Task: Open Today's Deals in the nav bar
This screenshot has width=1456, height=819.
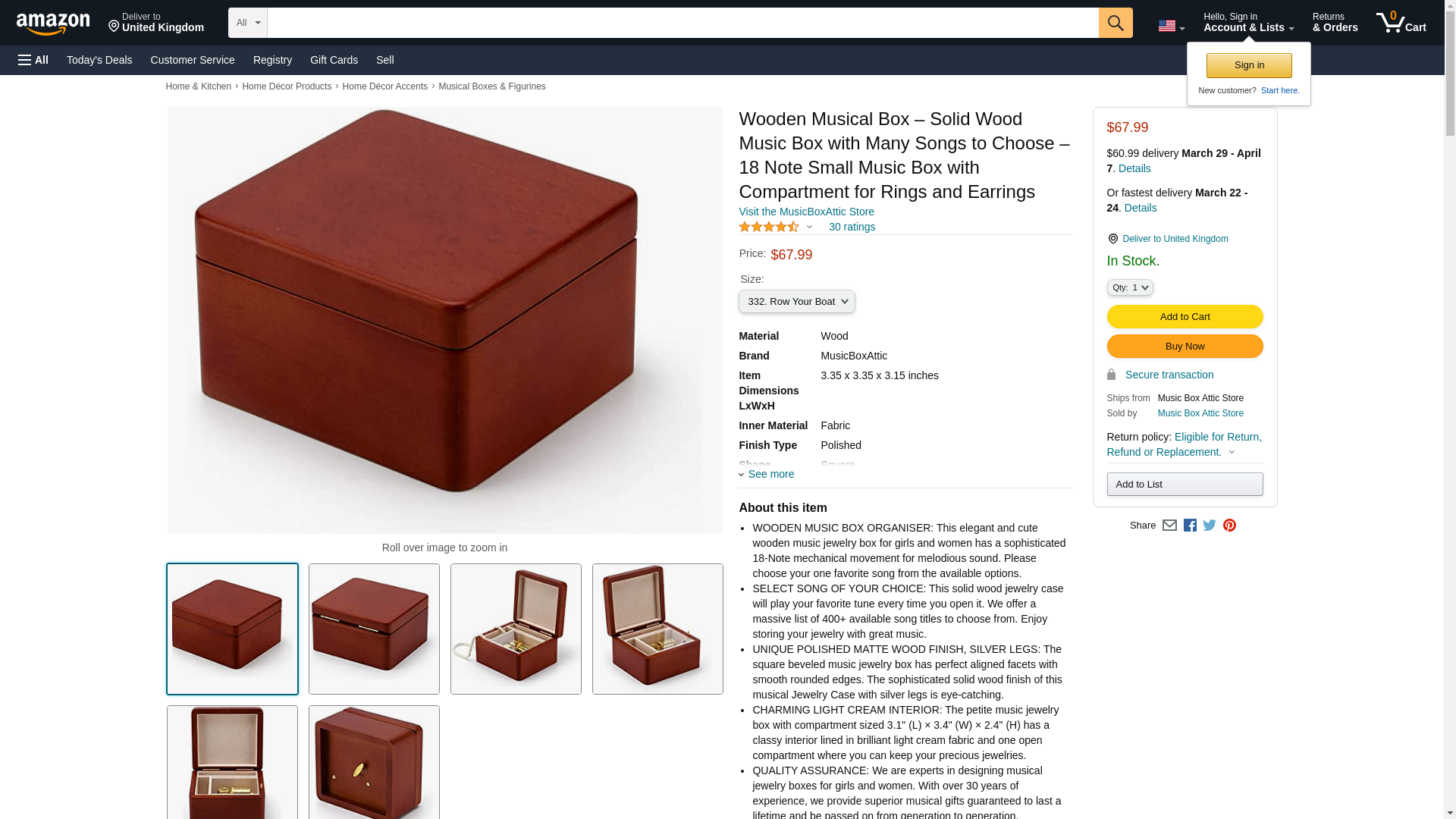Action: point(99,60)
